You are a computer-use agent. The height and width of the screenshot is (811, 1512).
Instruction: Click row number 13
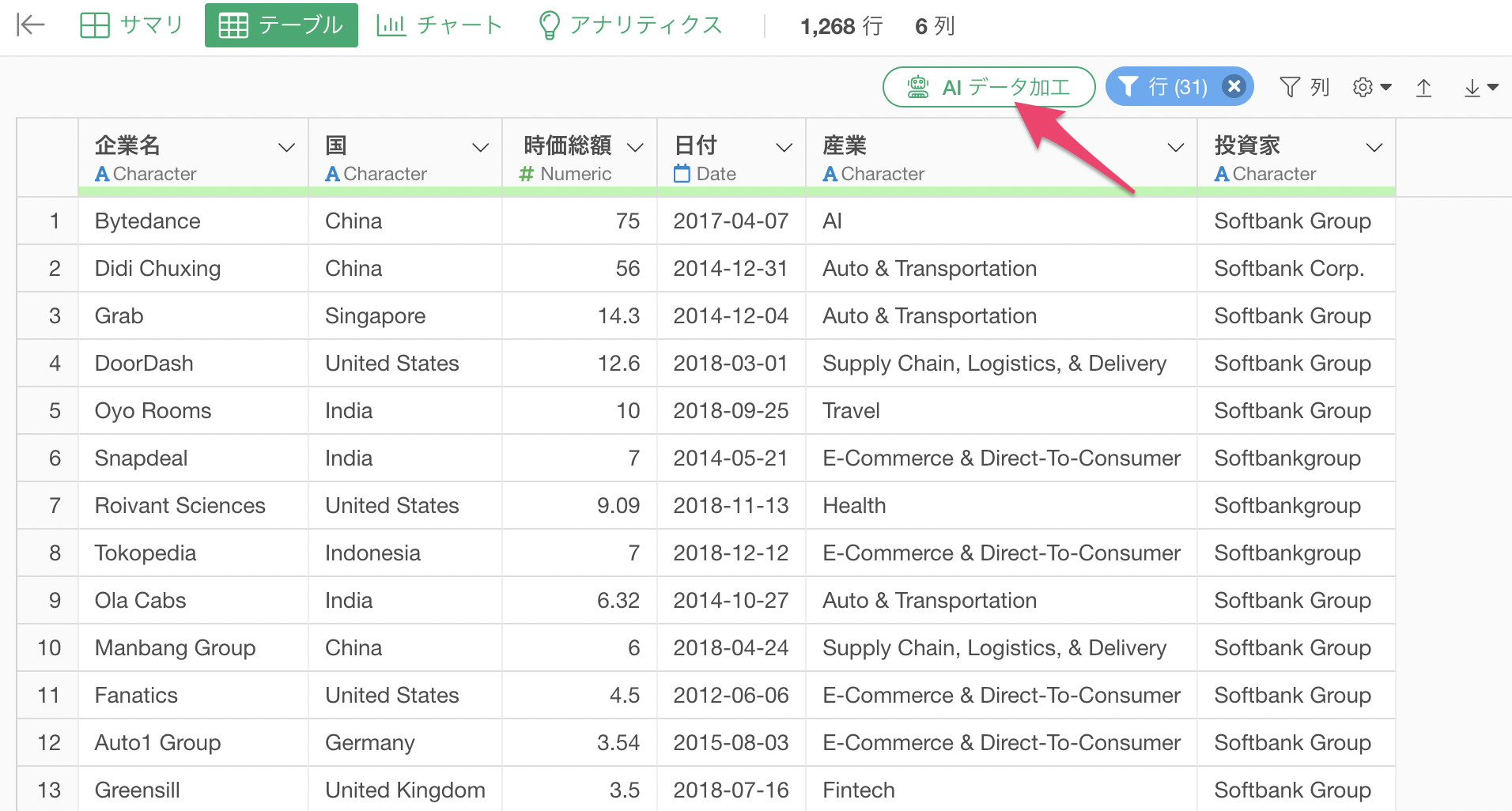click(x=49, y=790)
